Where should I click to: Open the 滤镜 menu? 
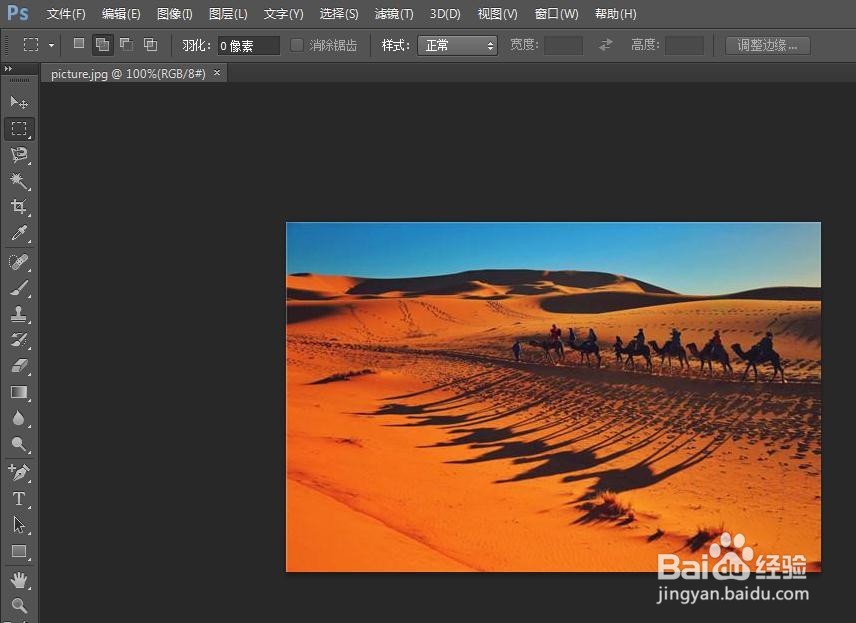coord(393,14)
